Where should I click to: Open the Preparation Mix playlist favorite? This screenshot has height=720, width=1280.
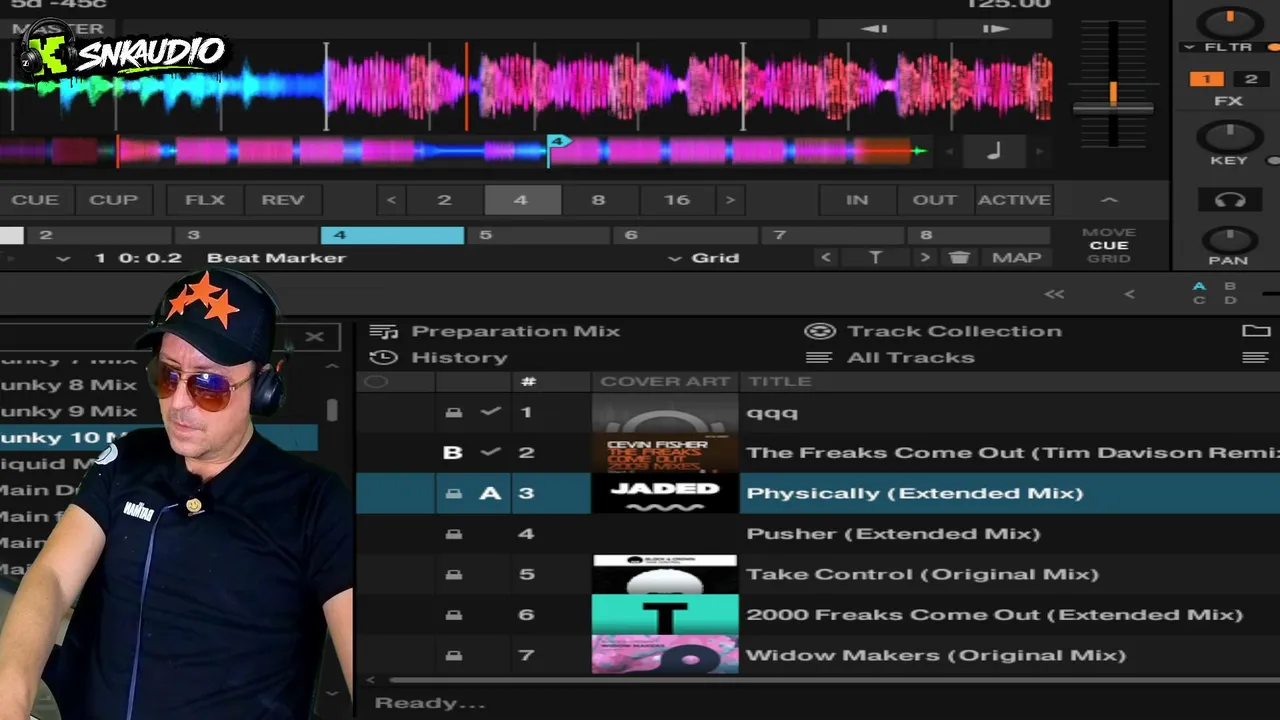(x=495, y=331)
